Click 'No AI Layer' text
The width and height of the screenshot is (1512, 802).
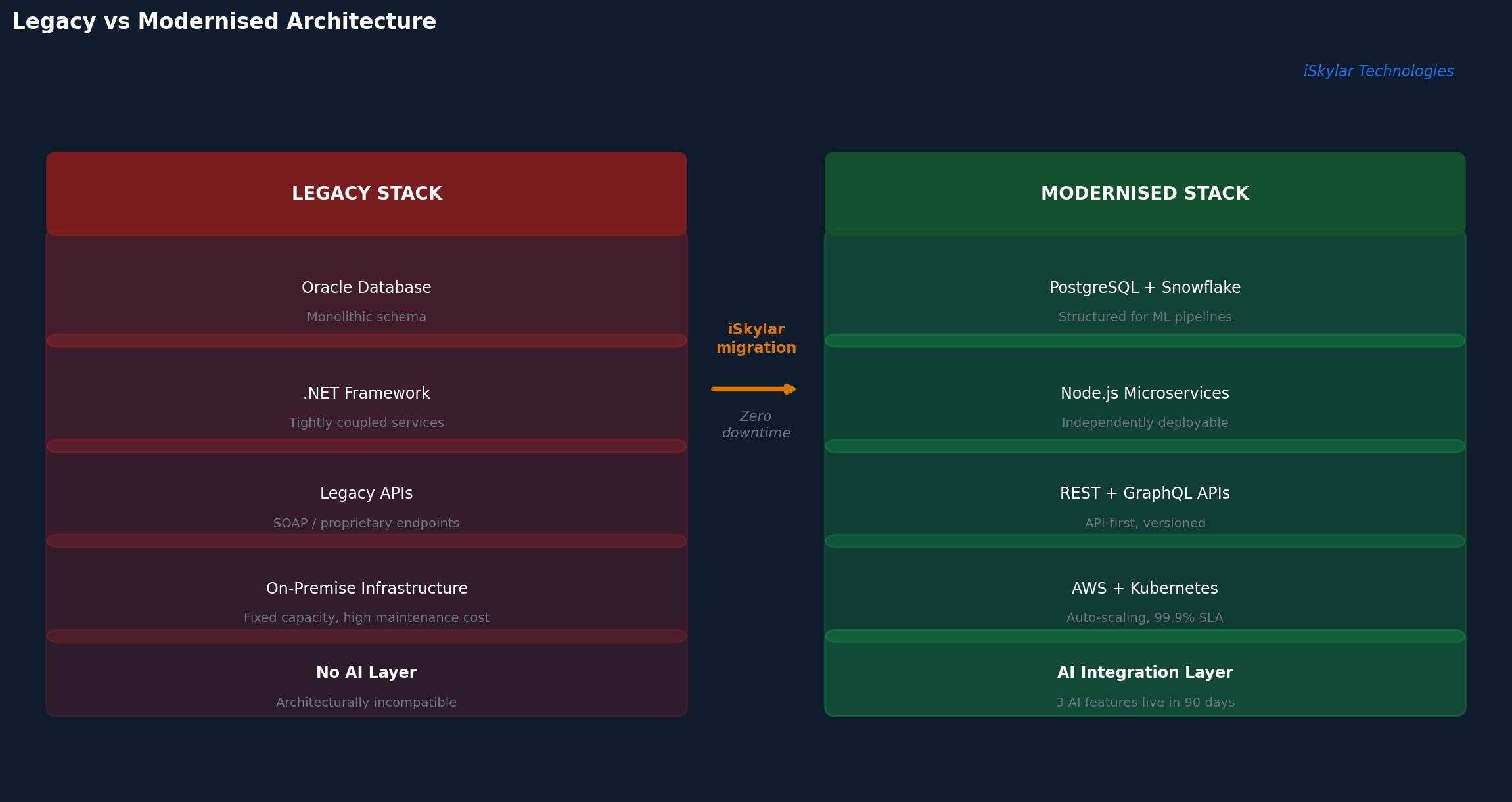click(x=367, y=673)
